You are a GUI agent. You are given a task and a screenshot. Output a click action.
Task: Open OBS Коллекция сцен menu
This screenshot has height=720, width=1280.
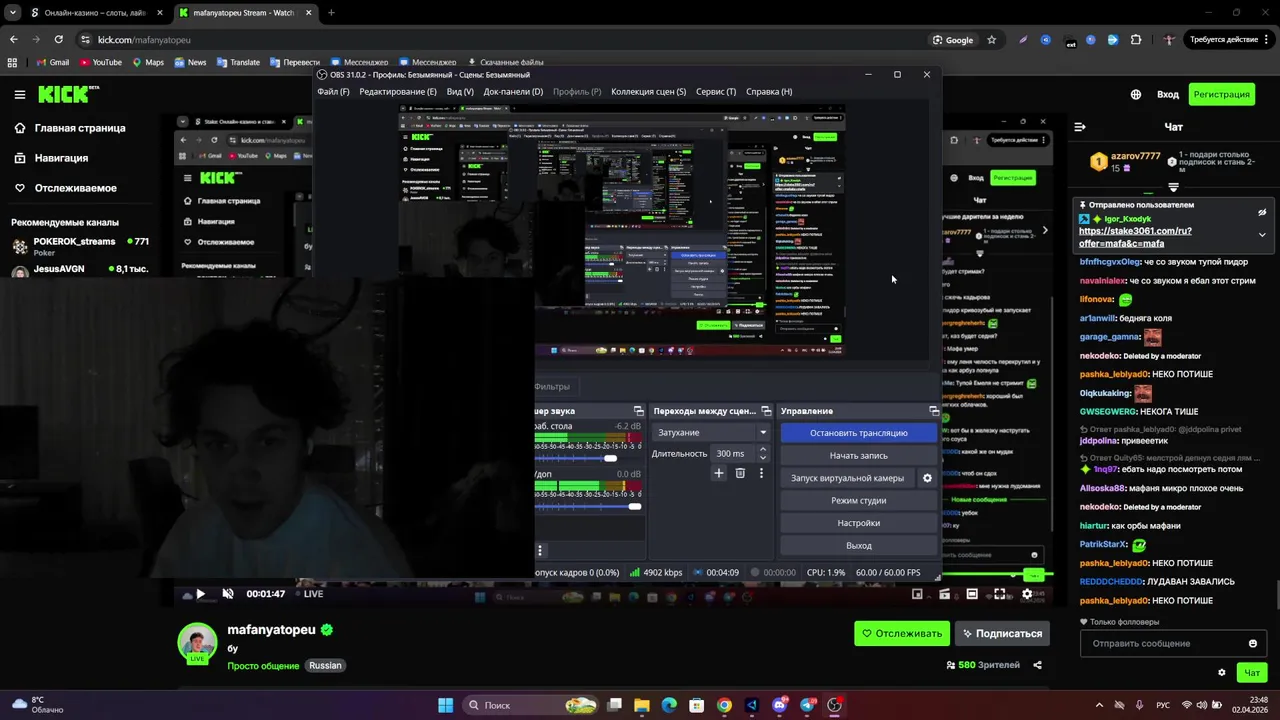648,92
